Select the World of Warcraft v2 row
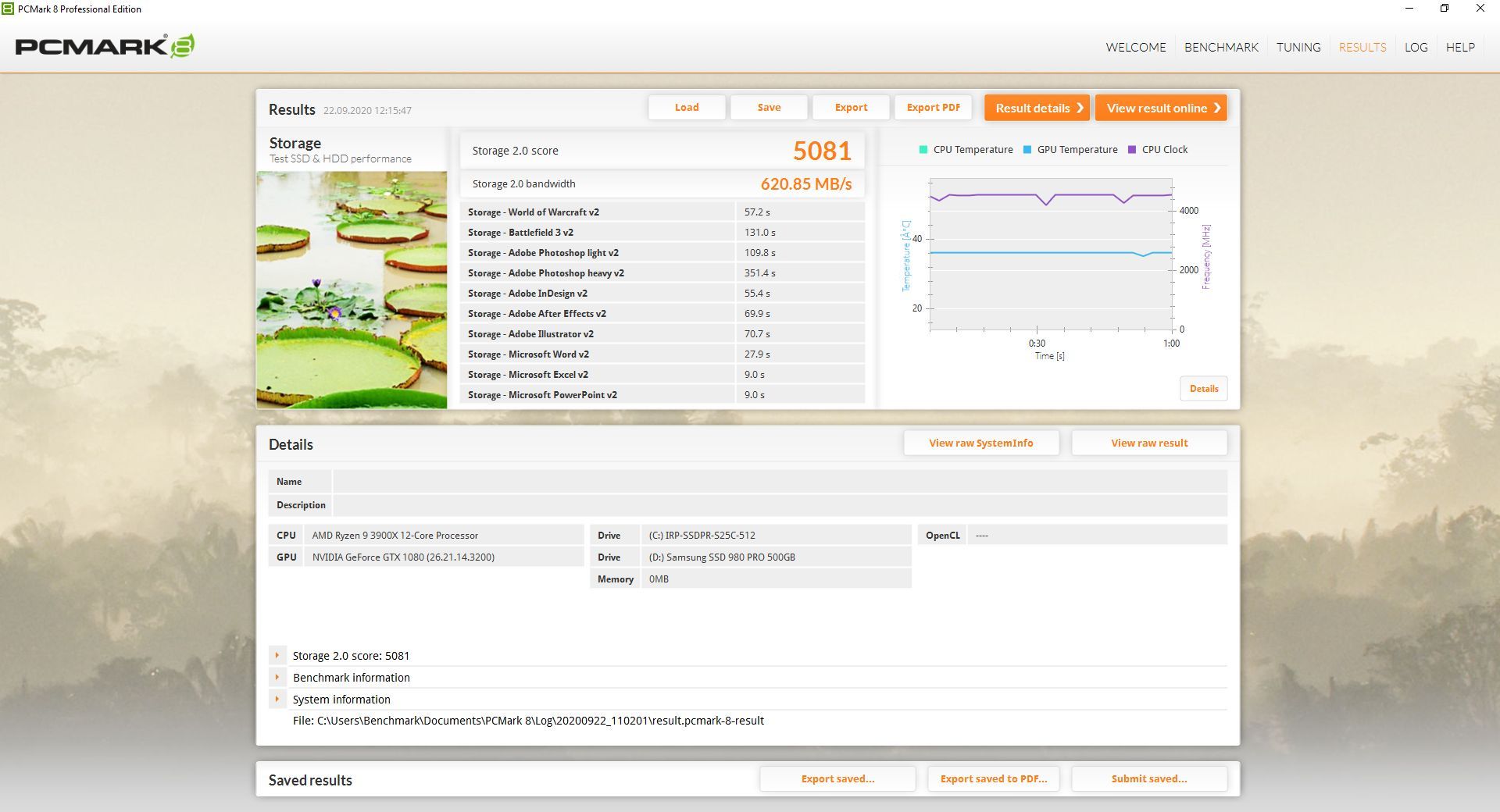 662,212
